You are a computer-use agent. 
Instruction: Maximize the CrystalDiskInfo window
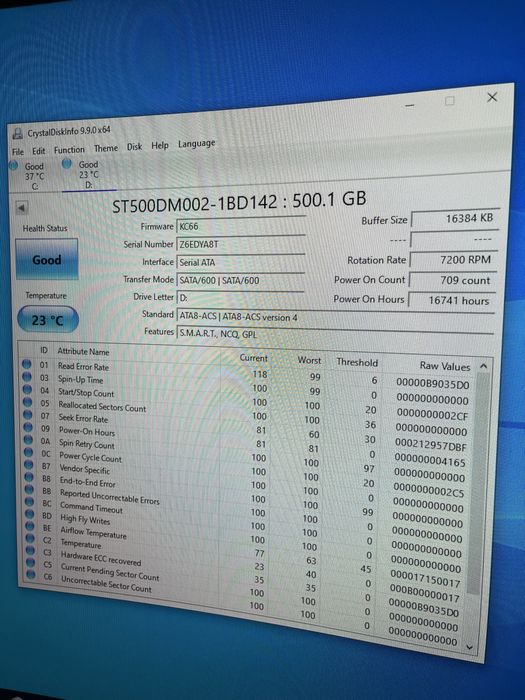click(450, 101)
